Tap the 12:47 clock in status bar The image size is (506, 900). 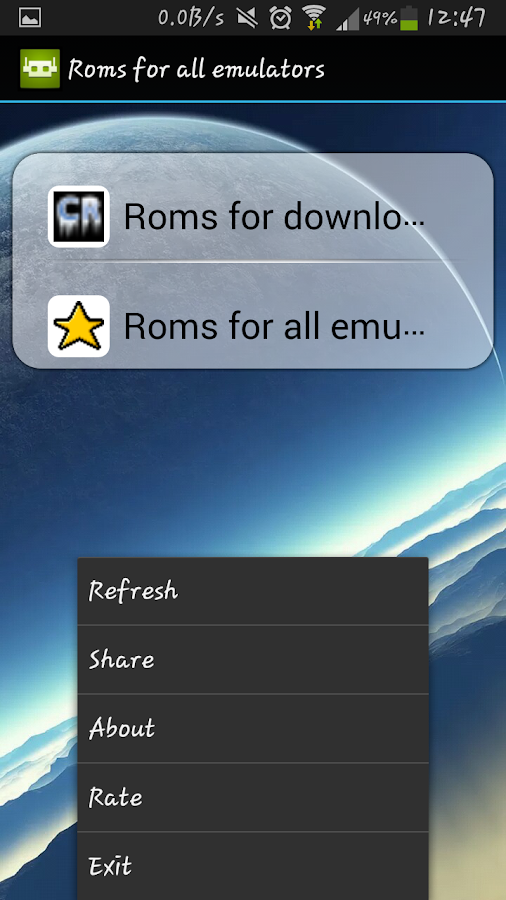coord(456,18)
